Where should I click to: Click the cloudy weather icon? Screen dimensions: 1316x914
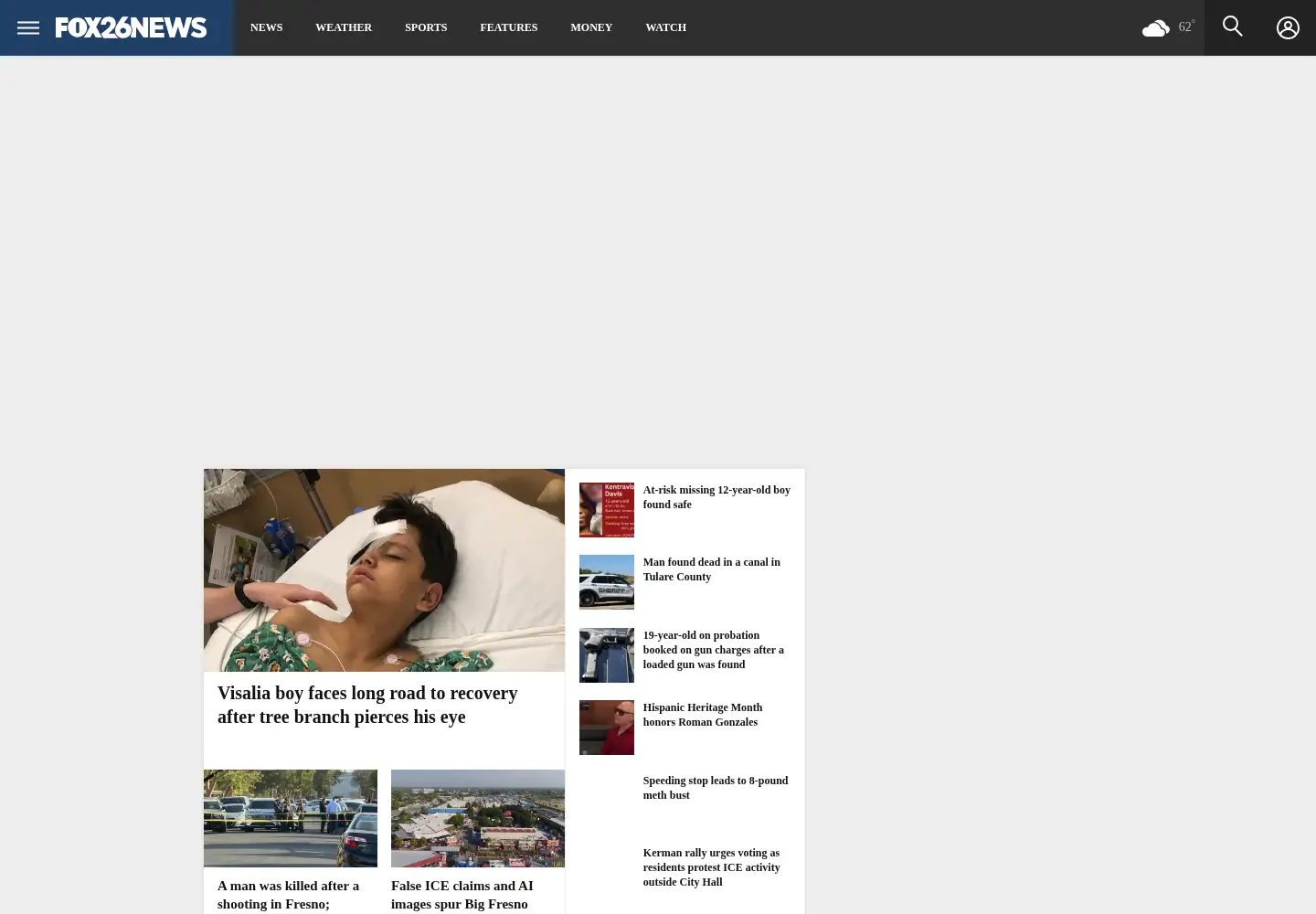[1156, 28]
